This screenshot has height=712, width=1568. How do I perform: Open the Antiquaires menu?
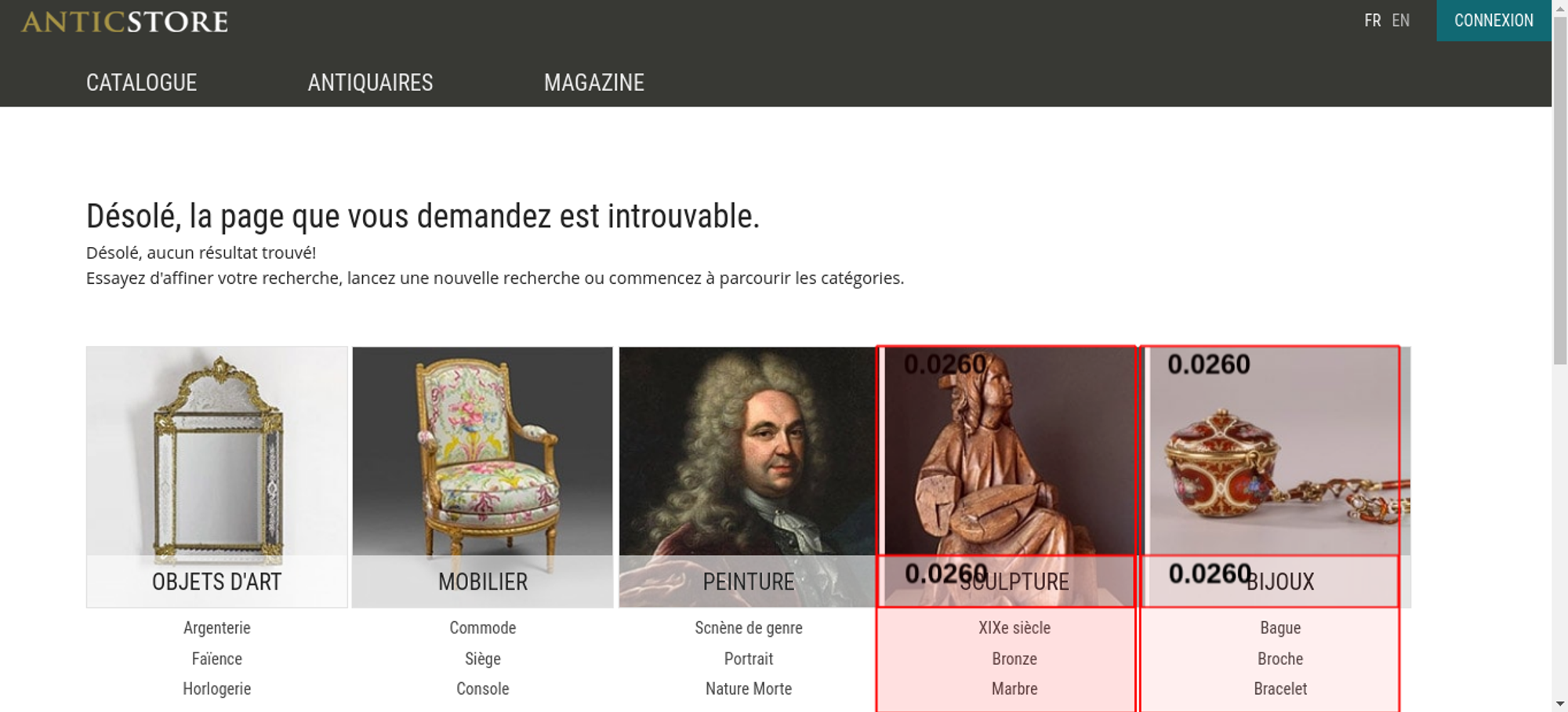[x=370, y=82]
